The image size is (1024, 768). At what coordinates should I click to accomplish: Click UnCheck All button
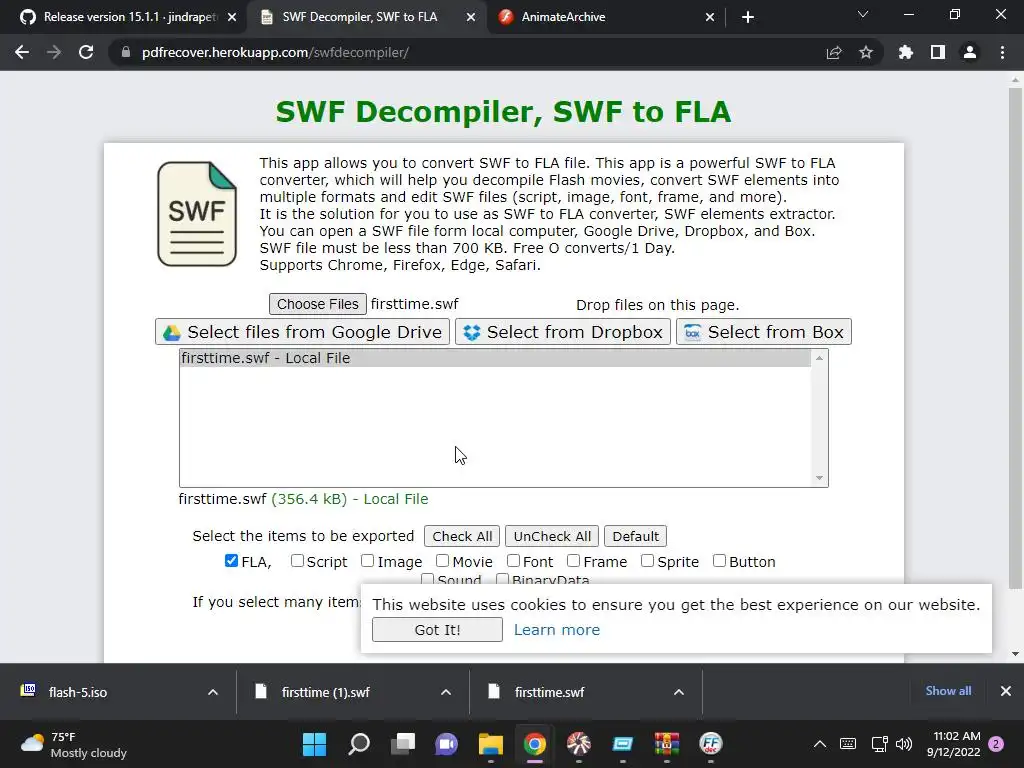[552, 536]
